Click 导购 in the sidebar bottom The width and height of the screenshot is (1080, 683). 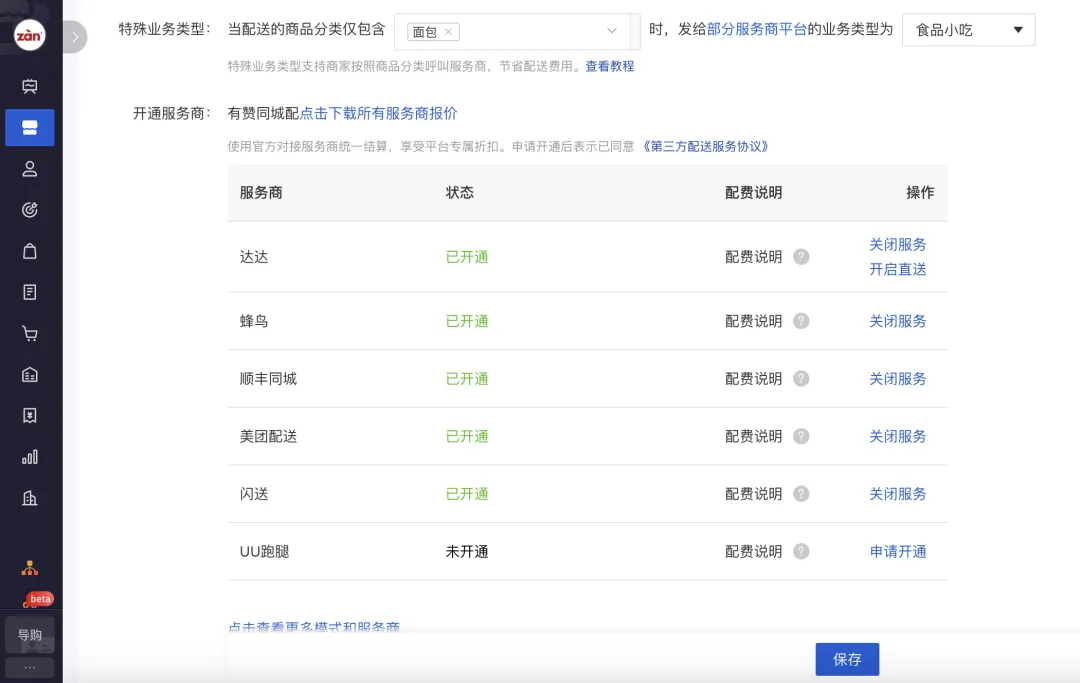[30, 635]
